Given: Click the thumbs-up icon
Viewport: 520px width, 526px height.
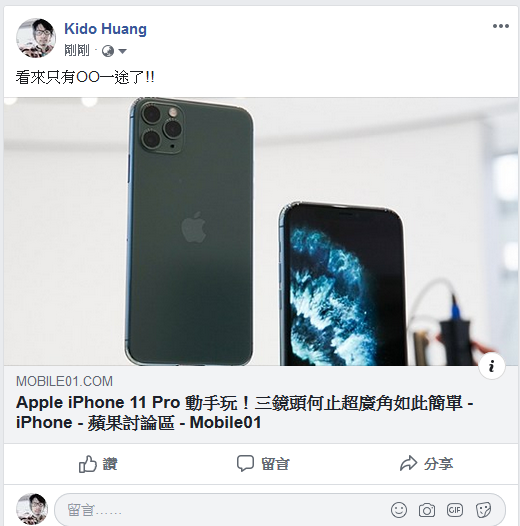Looking at the screenshot, I should point(88,464).
